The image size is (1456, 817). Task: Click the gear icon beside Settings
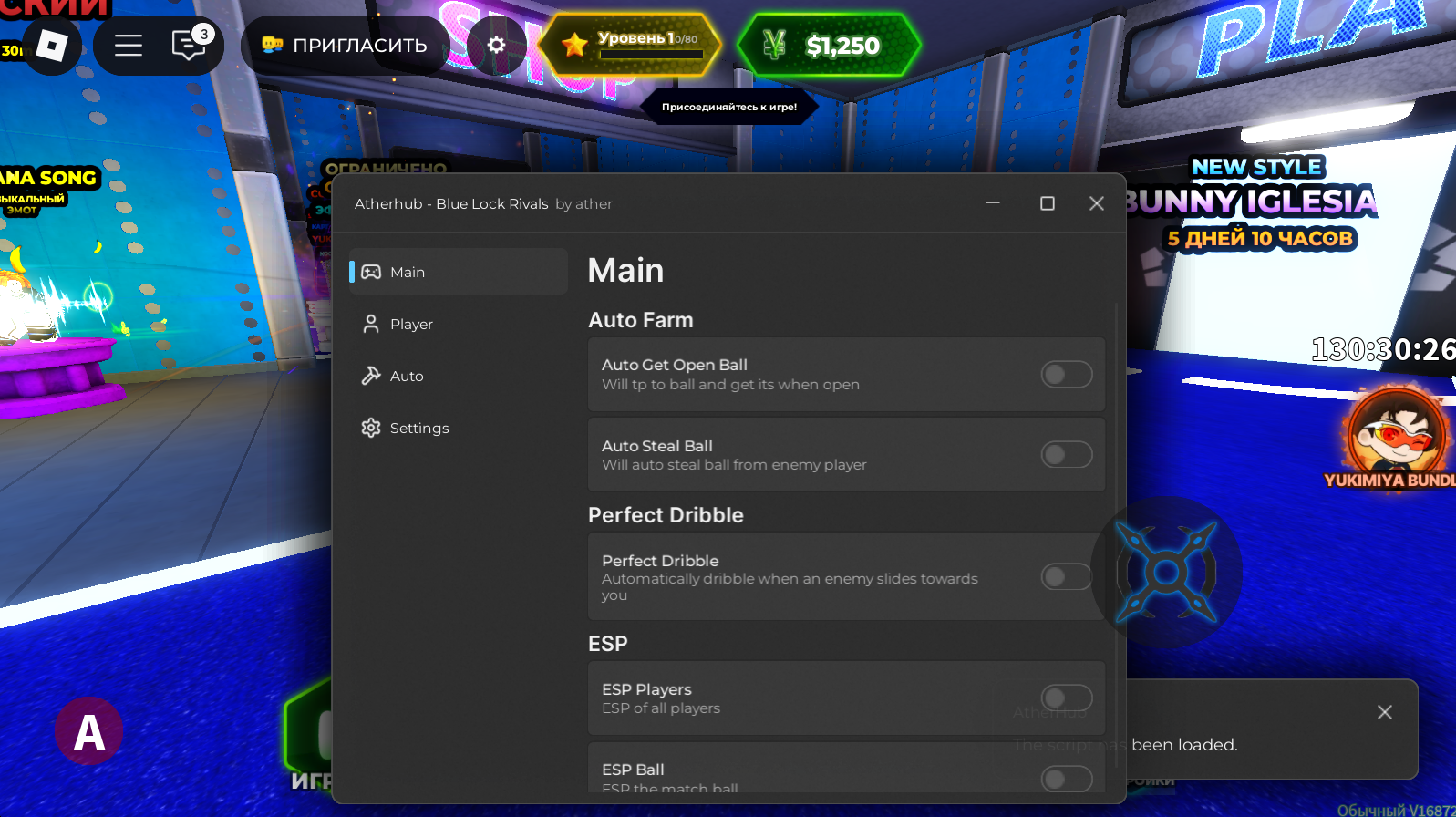pyautogui.click(x=371, y=428)
